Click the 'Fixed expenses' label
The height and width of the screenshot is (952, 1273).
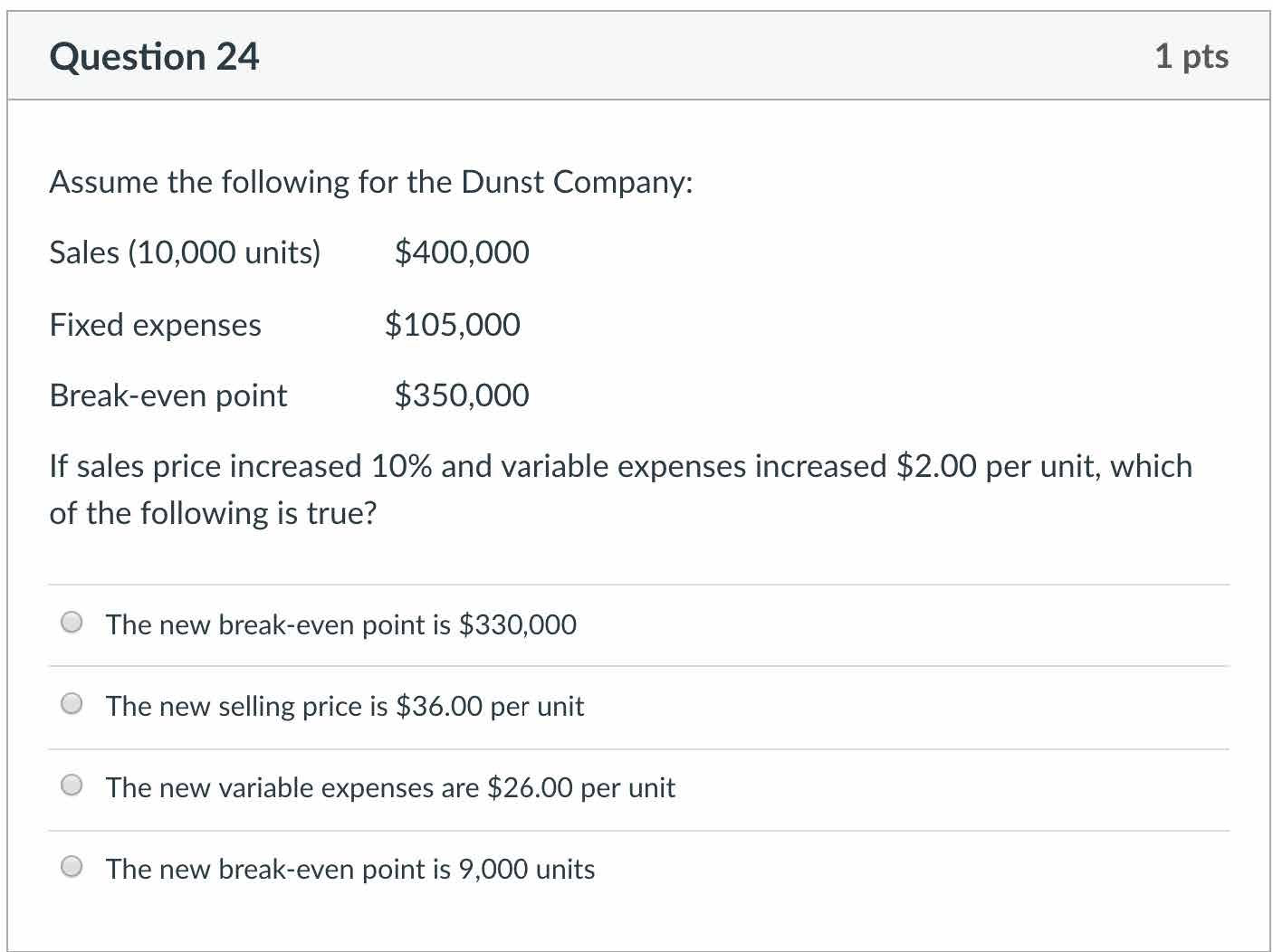[x=155, y=325]
